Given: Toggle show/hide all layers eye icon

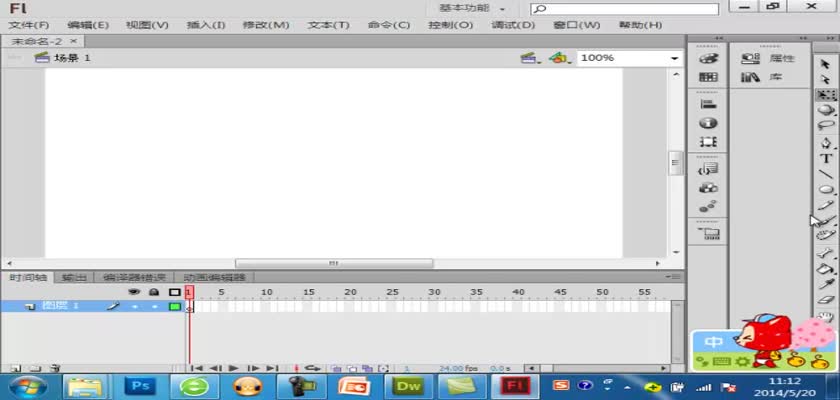Looking at the screenshot, I should [133, 292].
